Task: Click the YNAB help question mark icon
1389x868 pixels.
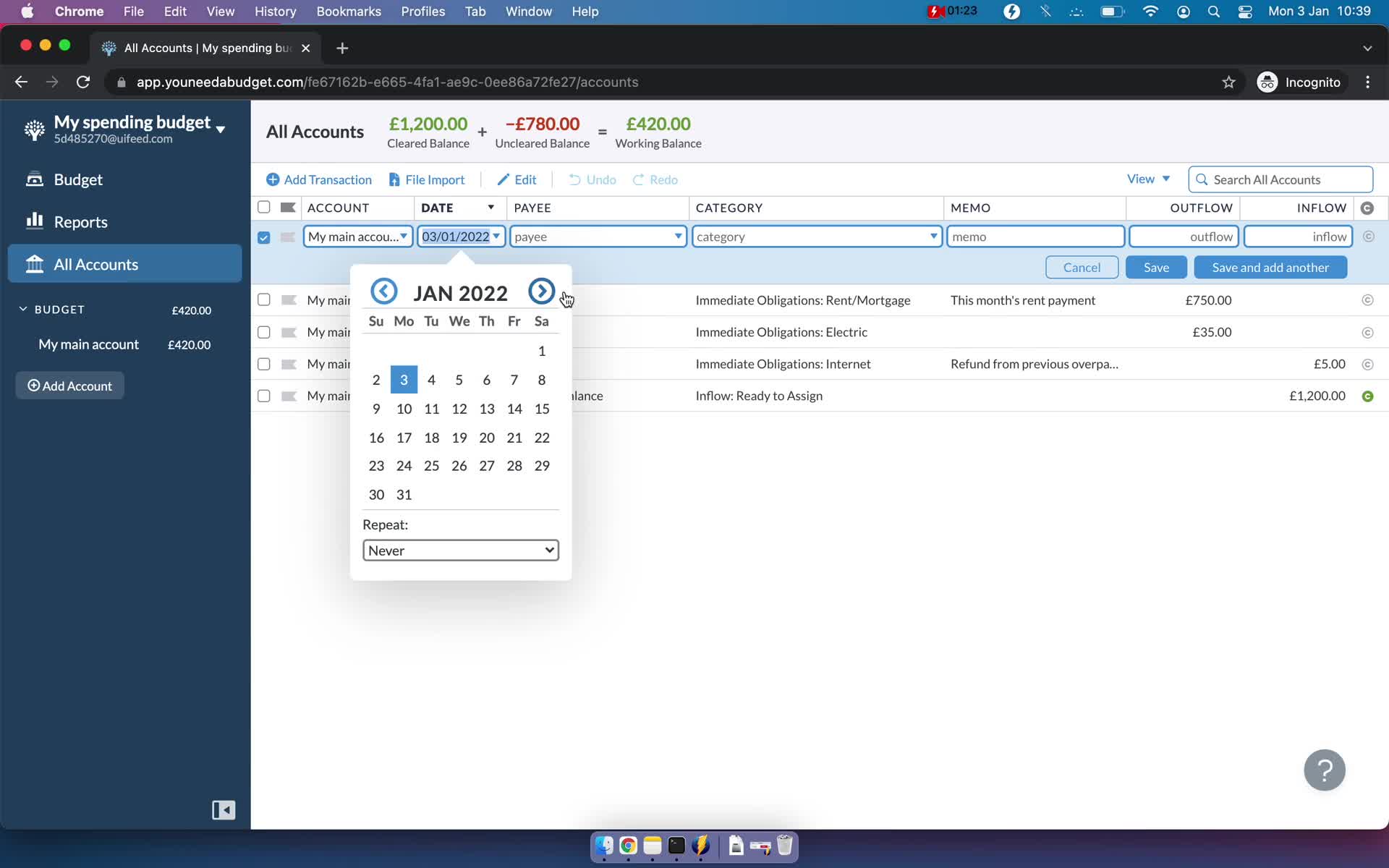Action: (x=1324, y=769)
